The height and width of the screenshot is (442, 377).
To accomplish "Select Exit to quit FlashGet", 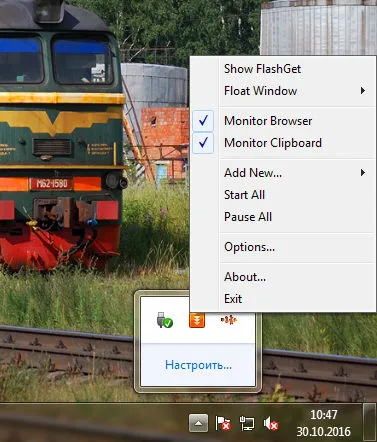I will (282, 299).
